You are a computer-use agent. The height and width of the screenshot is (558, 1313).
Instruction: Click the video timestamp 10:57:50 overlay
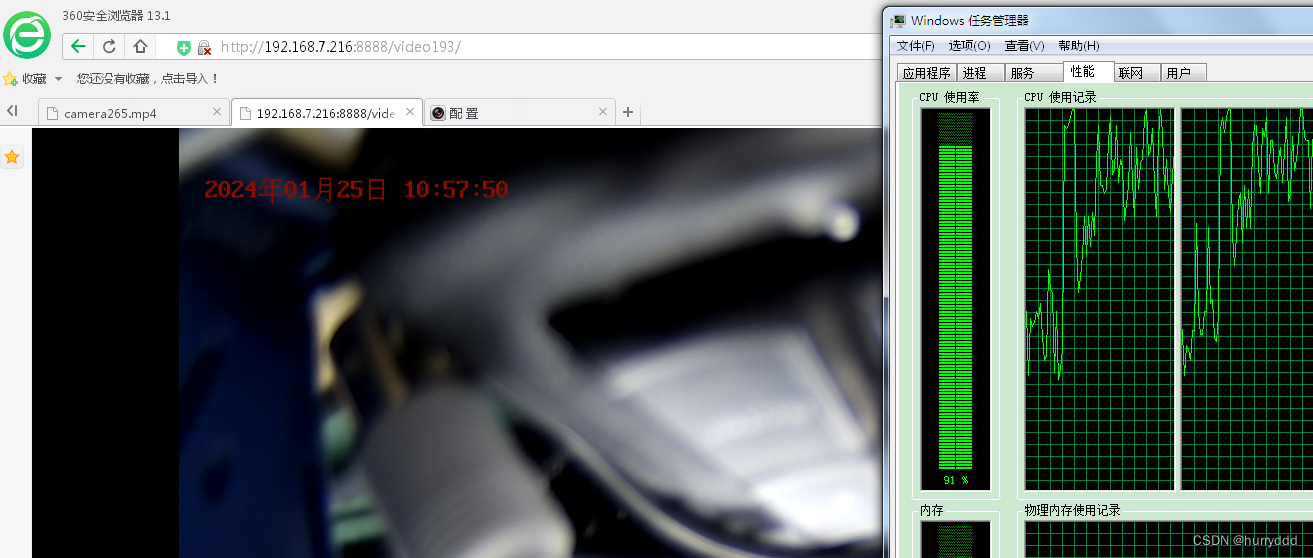(x=455, y=189)
